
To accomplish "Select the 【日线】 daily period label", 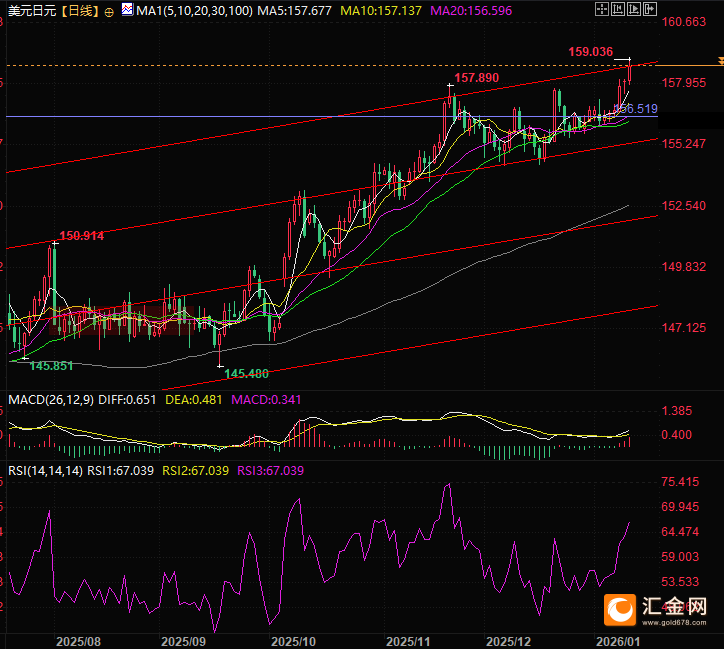I will tap(76, 10).
